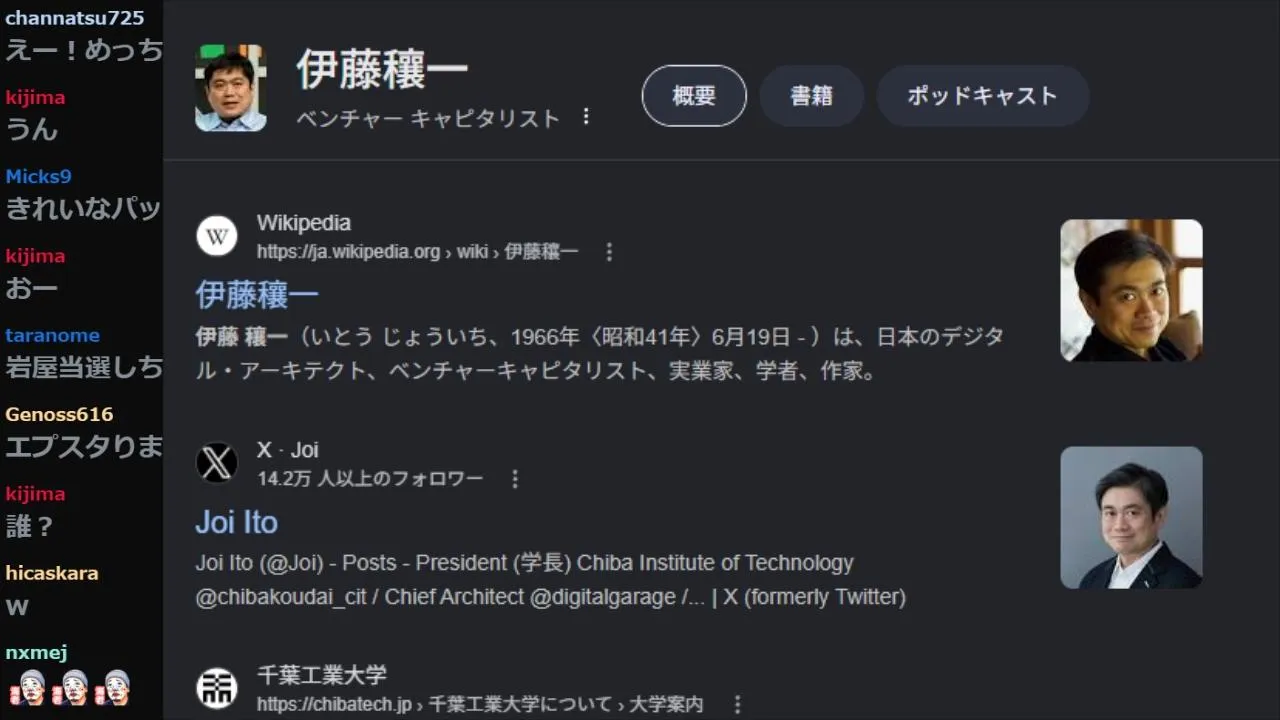The width and height of the screenshot is (1280, 720).
Task: Open the knowledge panel three-dot menu
Action: pos(586,117)
